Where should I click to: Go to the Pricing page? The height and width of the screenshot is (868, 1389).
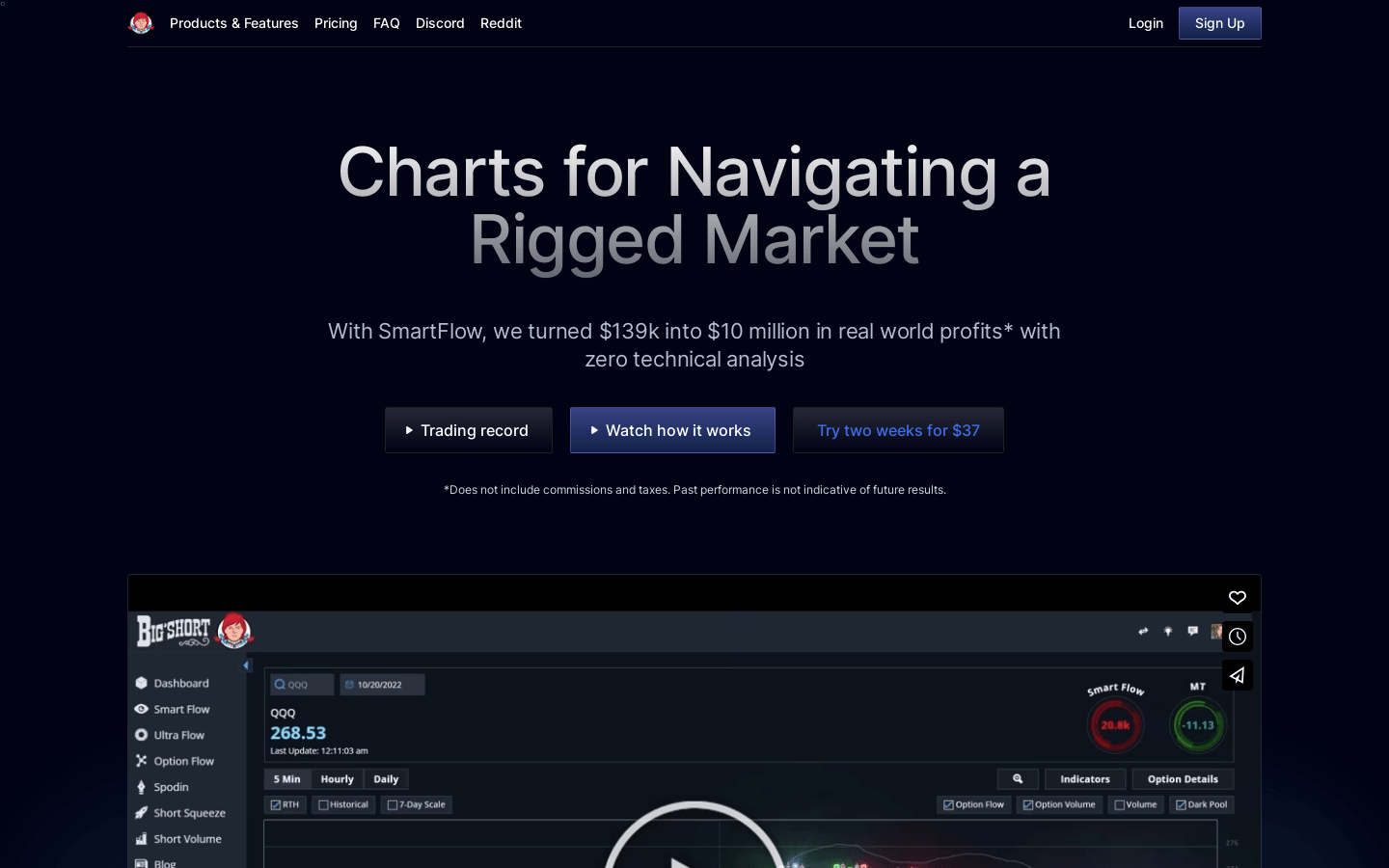[336, 23]
